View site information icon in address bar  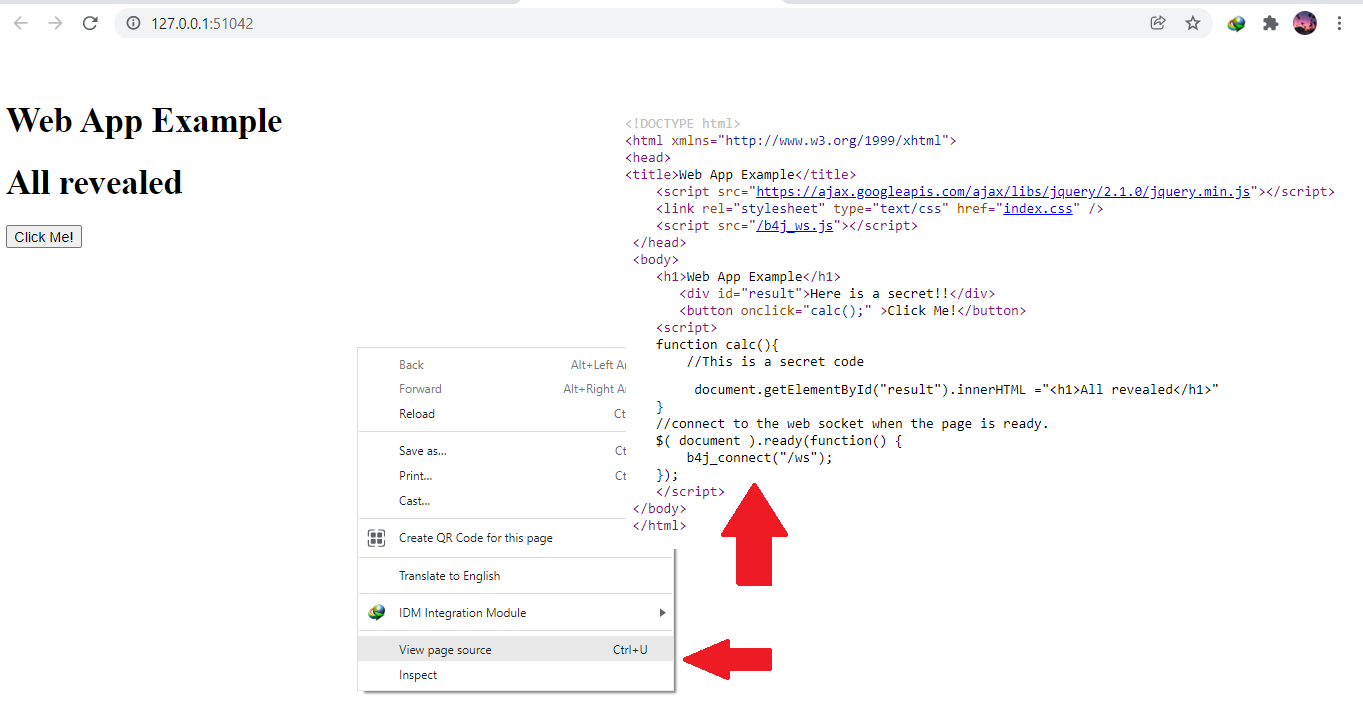point(133,23)
